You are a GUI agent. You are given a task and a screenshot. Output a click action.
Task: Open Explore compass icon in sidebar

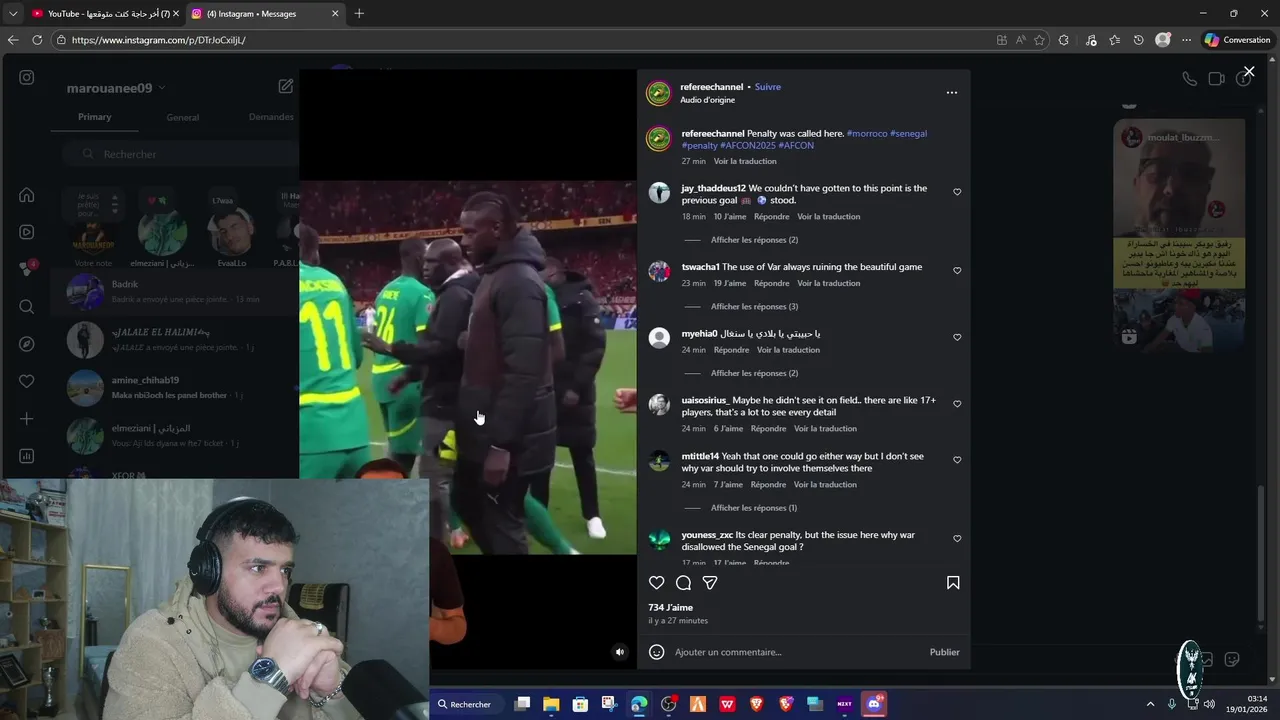pyautogui.click(x=27, y=344)
